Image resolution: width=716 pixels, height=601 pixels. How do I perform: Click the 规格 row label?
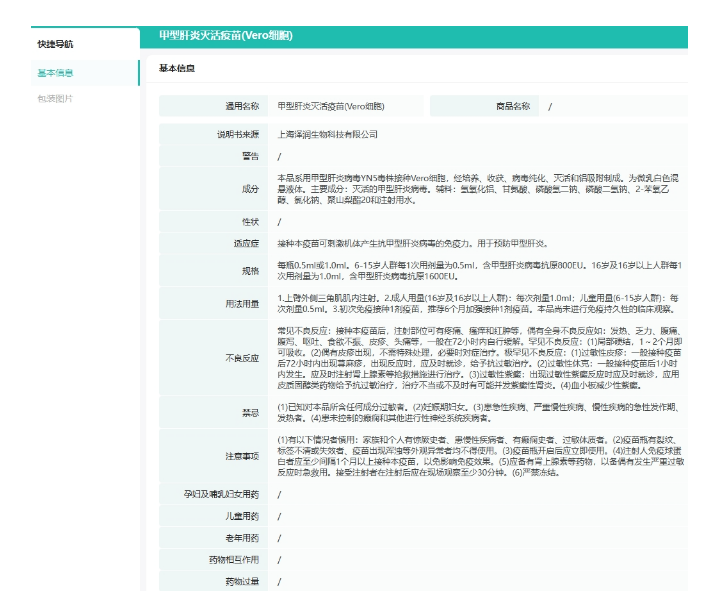tap(250, 270)
